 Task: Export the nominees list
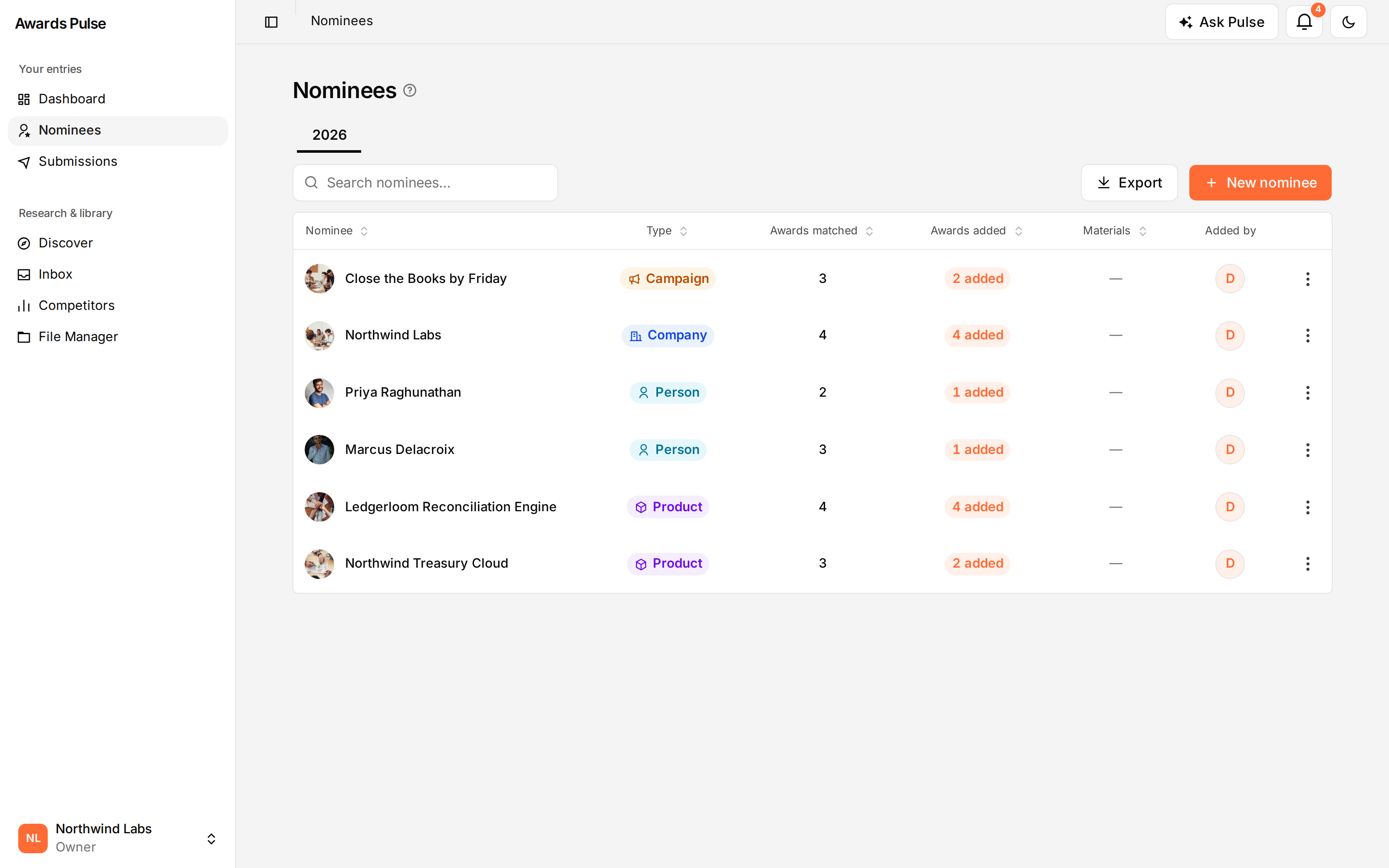[x=1129, y=183]
